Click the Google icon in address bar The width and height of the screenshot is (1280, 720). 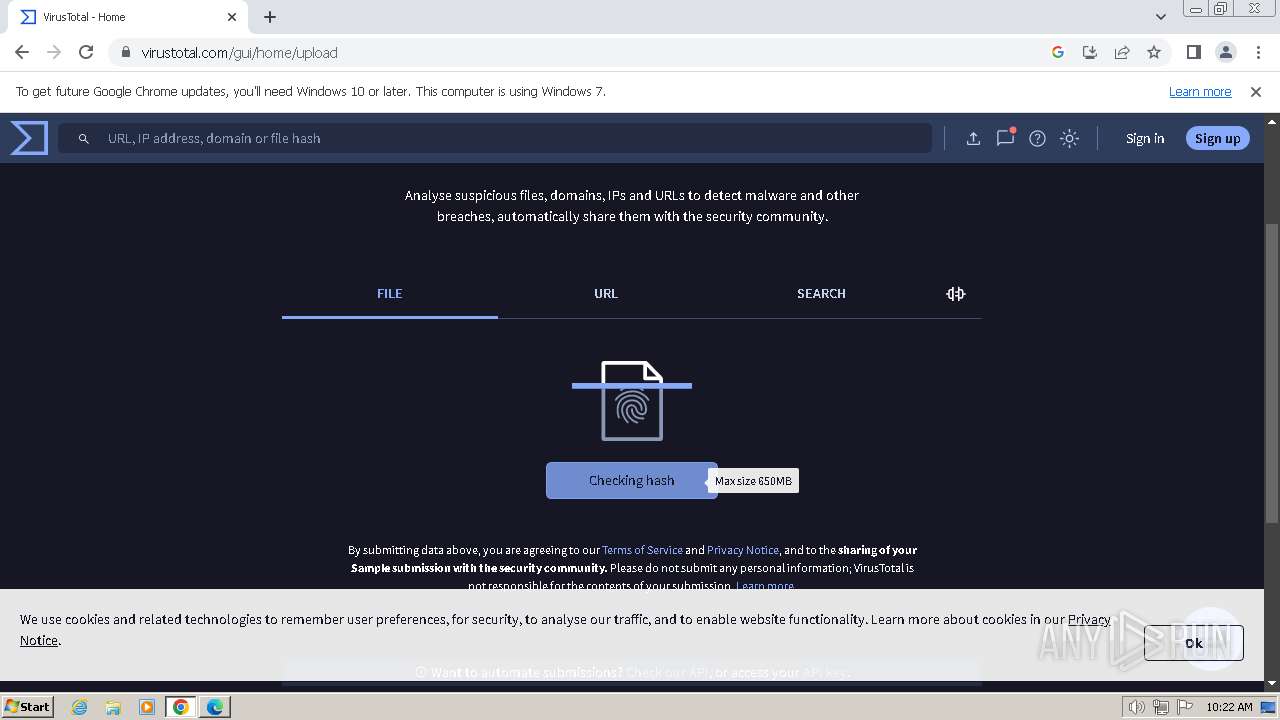point(1058,52)
